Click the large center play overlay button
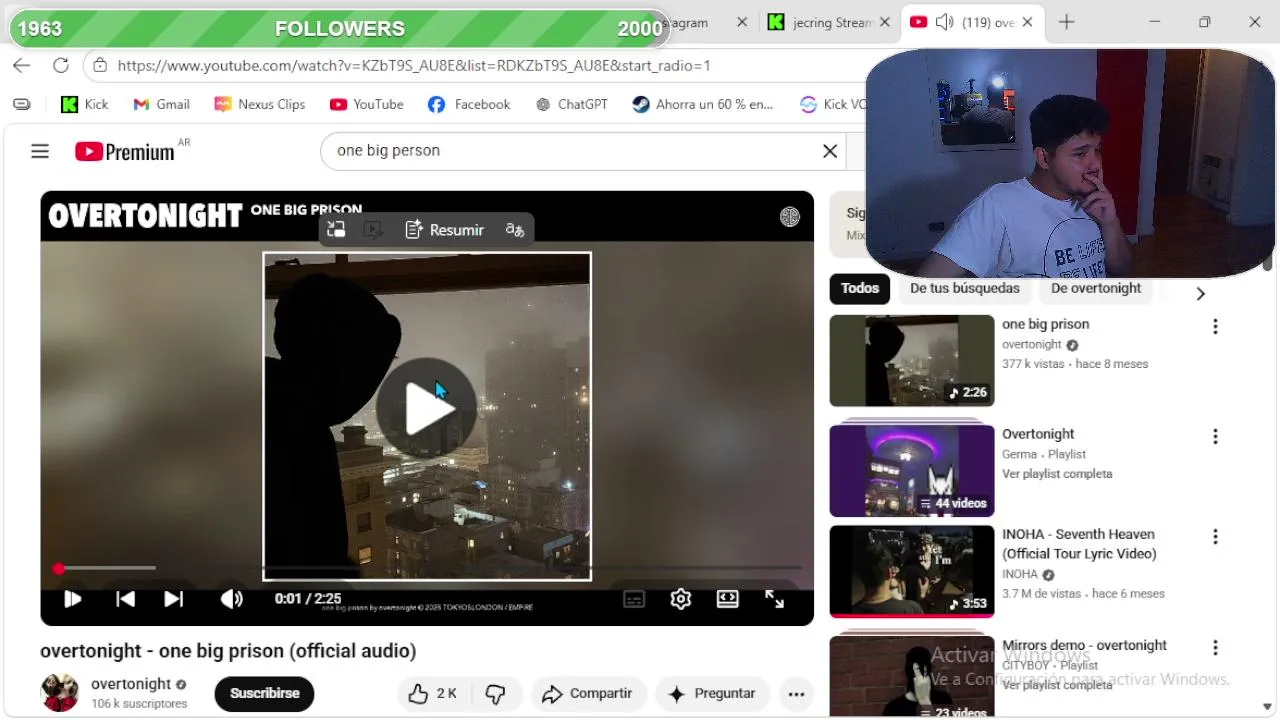The image size is (1280, 720). (427, 408)
